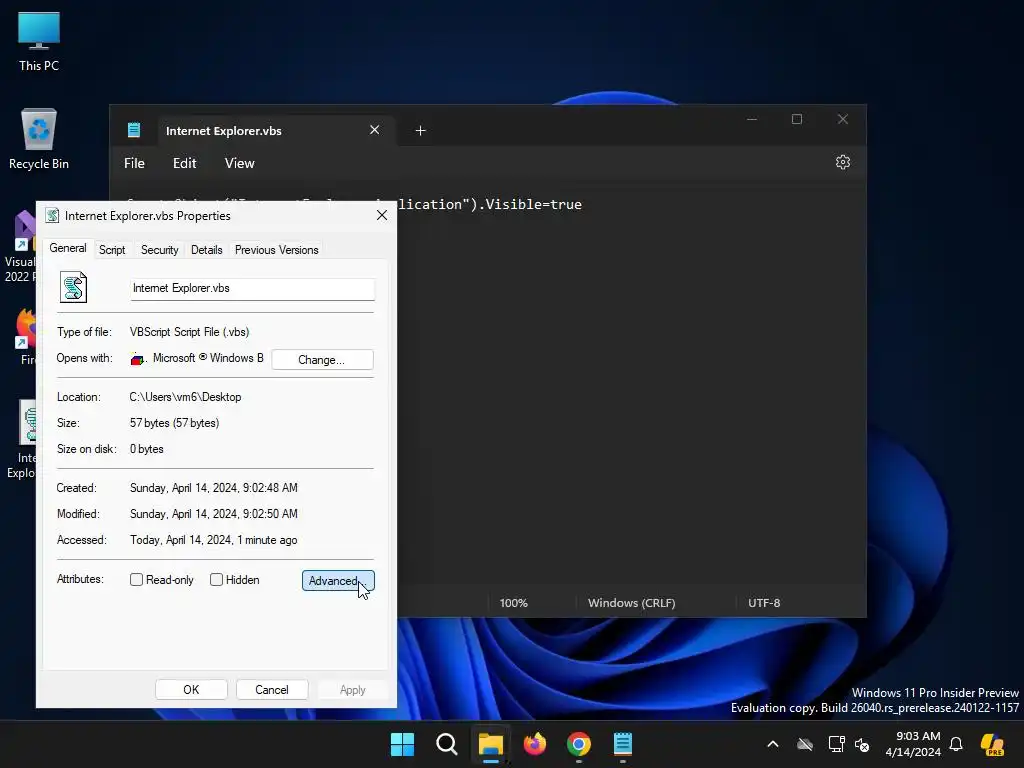Launch Google Chrome from the taskbar
Viewport: 1024px width, 768px height.
coord(579,744)
